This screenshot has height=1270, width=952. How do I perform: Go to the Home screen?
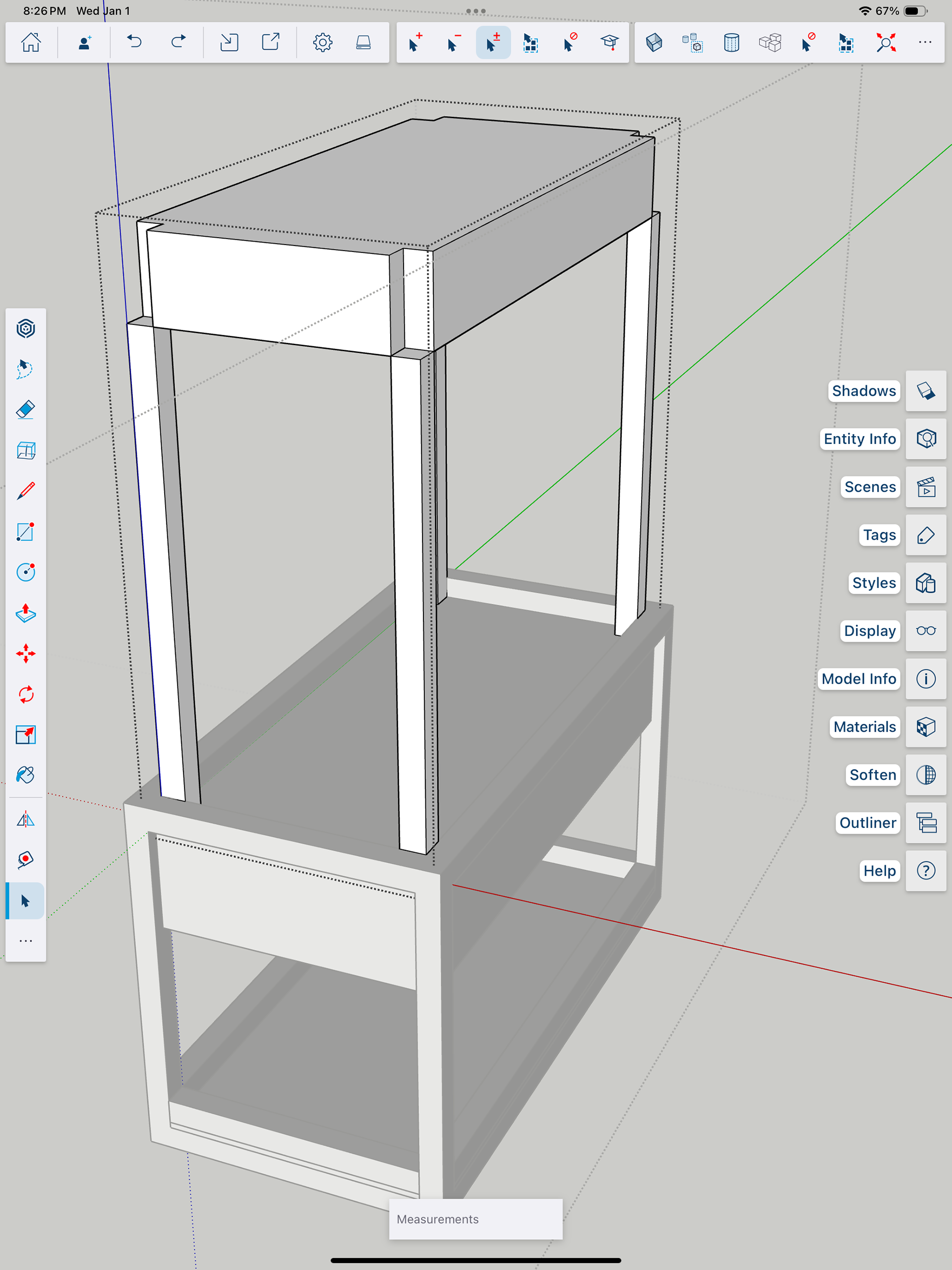(x=31, y=43)
